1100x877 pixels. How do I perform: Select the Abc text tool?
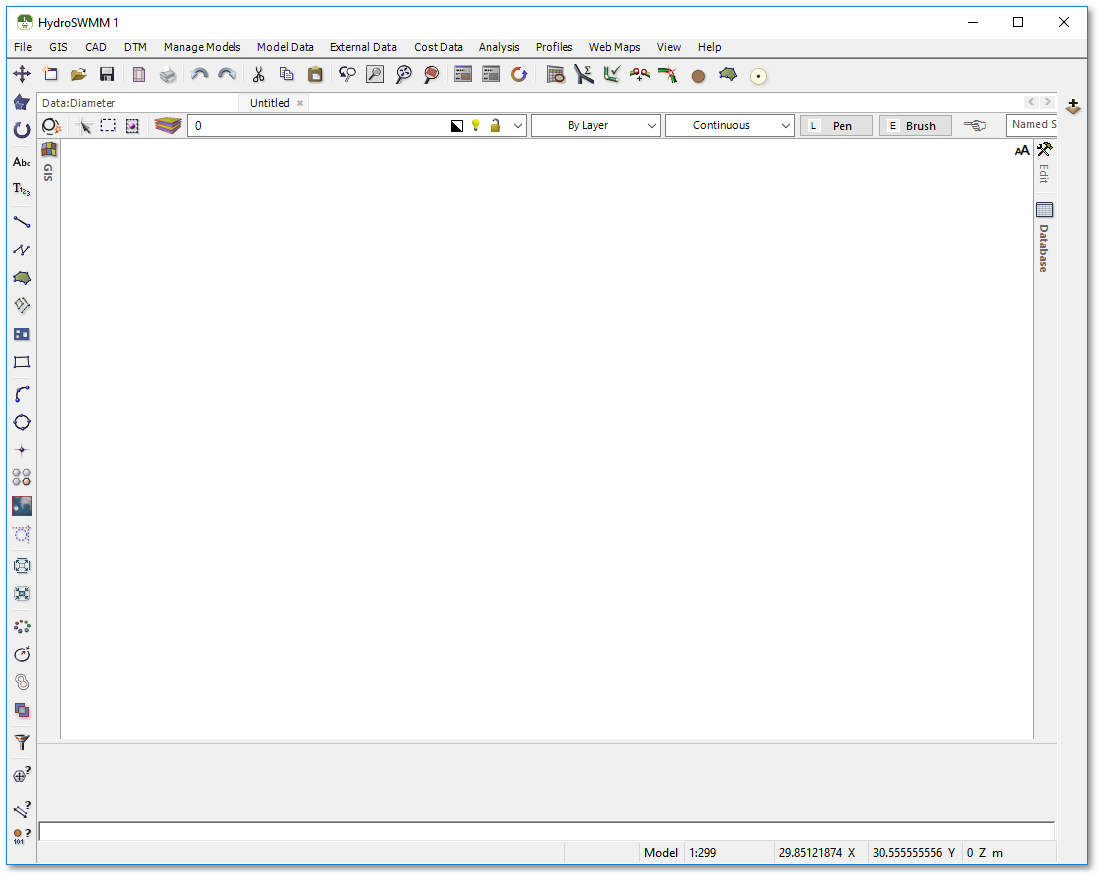(x=22, y=162)
